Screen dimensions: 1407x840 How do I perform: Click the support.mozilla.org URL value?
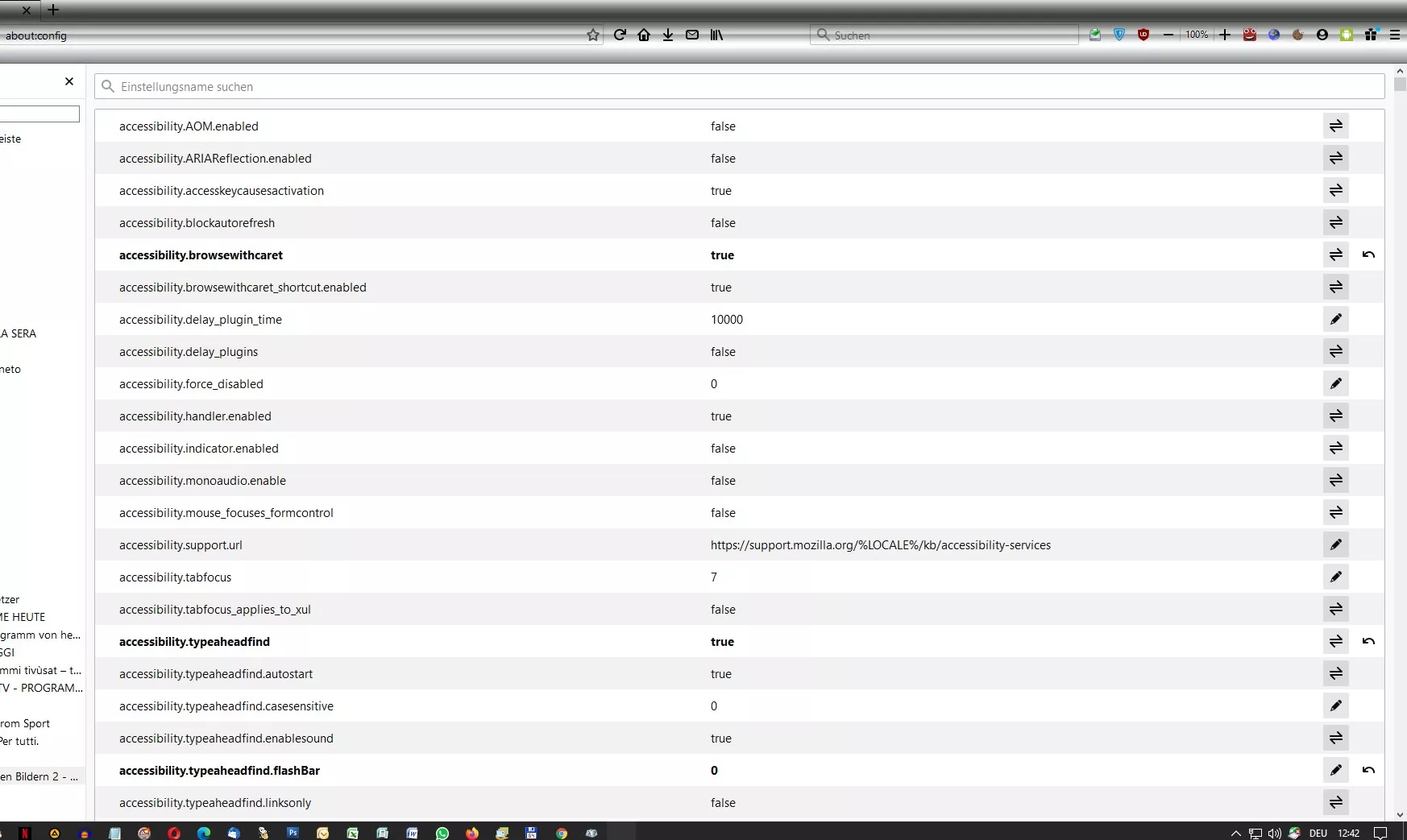click(x=881, y=545)
